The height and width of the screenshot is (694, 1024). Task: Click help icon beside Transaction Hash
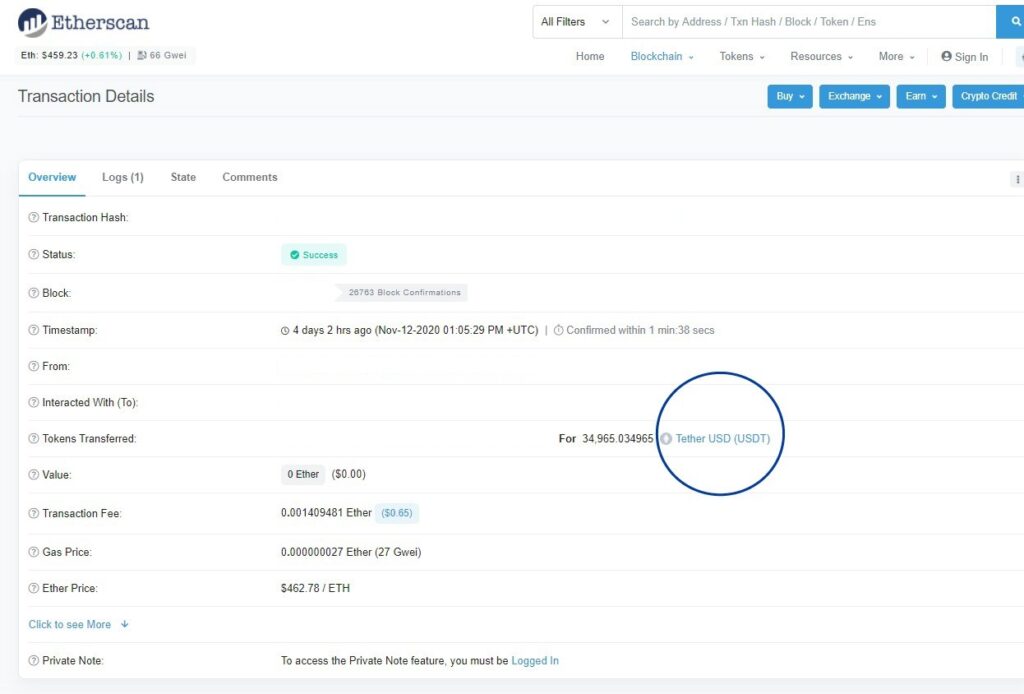coord(33,217)
